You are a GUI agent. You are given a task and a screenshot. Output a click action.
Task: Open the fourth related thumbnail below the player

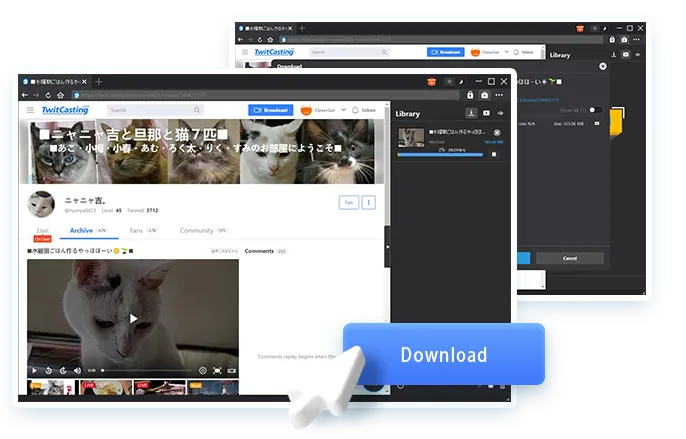213,387
